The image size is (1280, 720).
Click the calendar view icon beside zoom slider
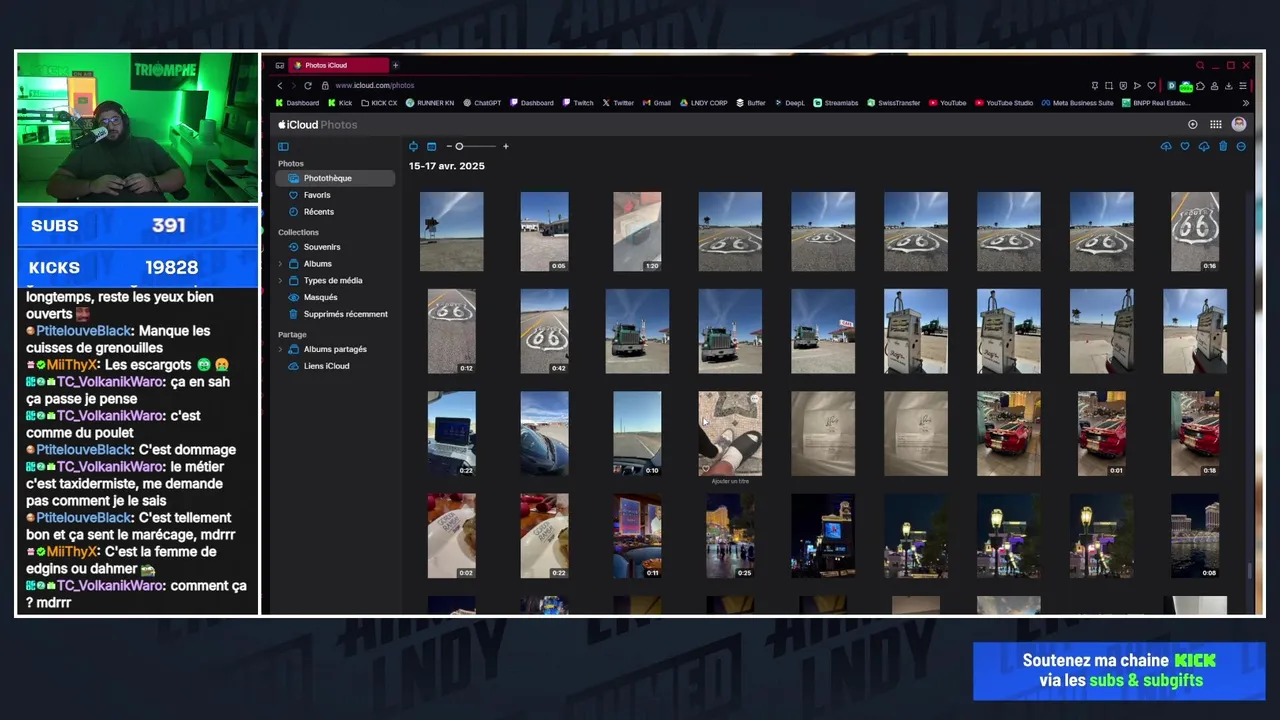coord(432,146)
